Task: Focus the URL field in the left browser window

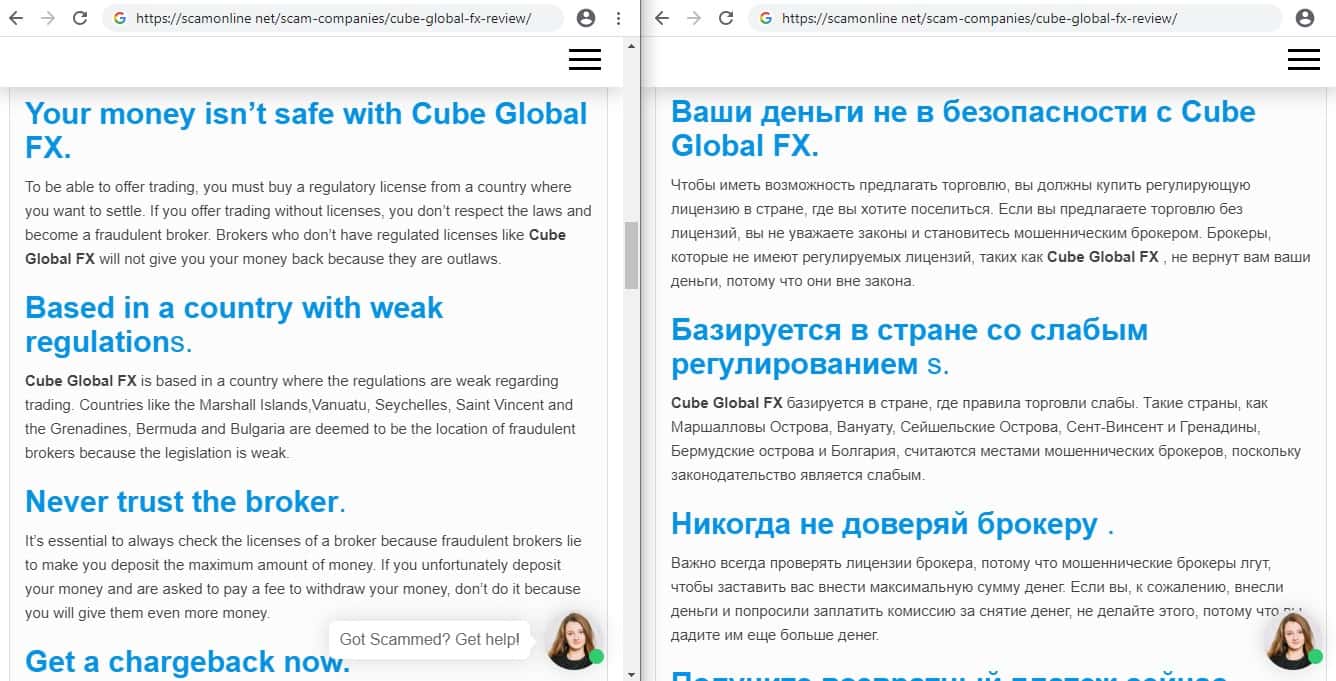Action: pos(340,18)
